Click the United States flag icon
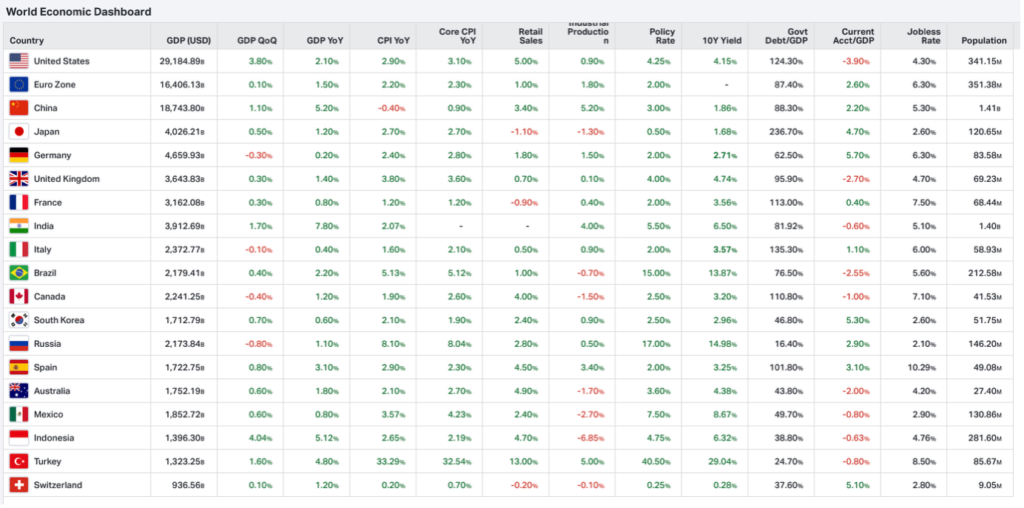Viewport: 1024px width, 508px height. click(x=19, y=61)
